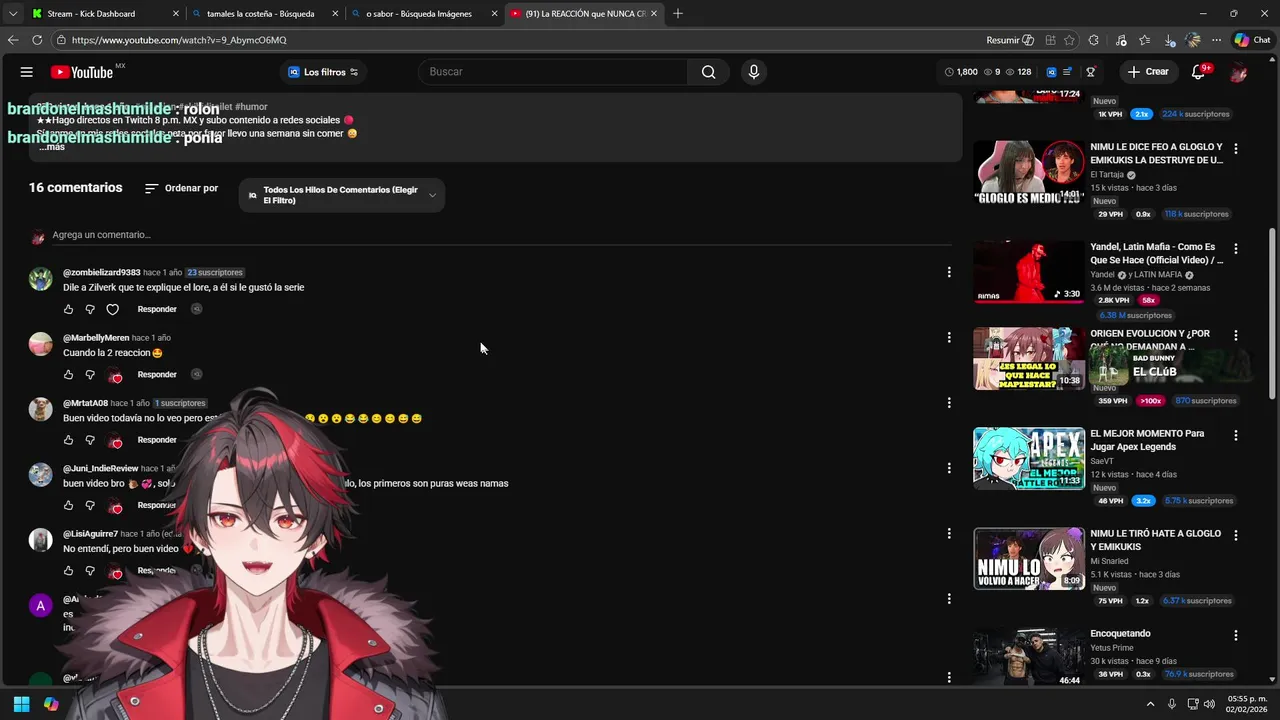Viewport: 1280px width, 720px height.
Task: Open the taskbar clock showing 05:55 p. m.
Action: pos(1247,704)
